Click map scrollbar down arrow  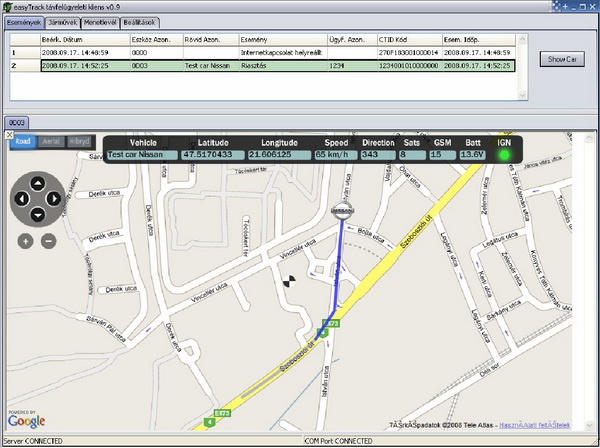pyautogui.click(x=590, y=425)
